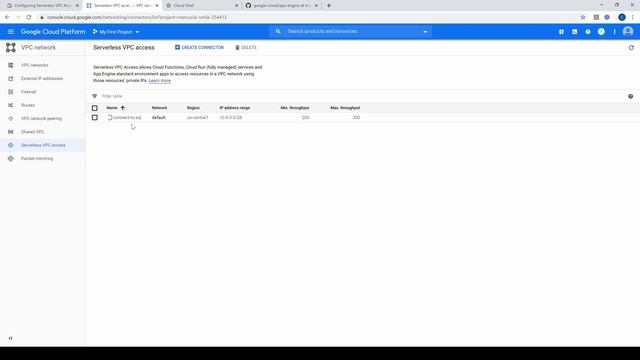Open the Firewall section
The width and height of the screenshot is (640, 360).
[29, 92]
